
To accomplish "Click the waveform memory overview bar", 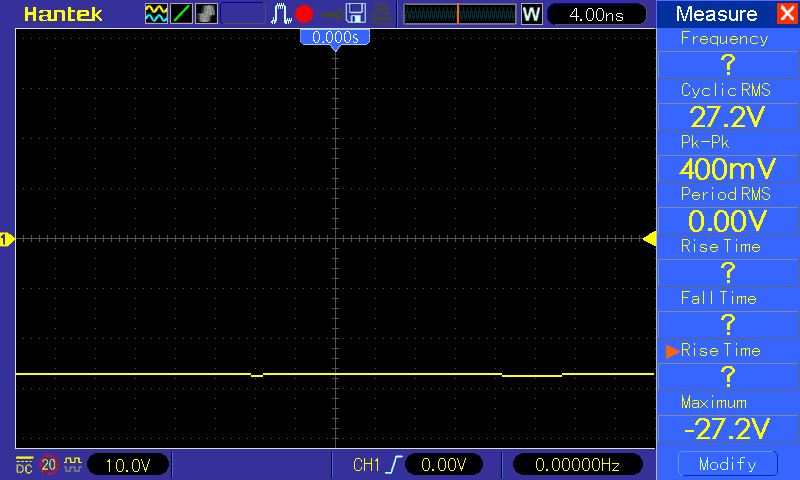I will (x=460, y=14).
